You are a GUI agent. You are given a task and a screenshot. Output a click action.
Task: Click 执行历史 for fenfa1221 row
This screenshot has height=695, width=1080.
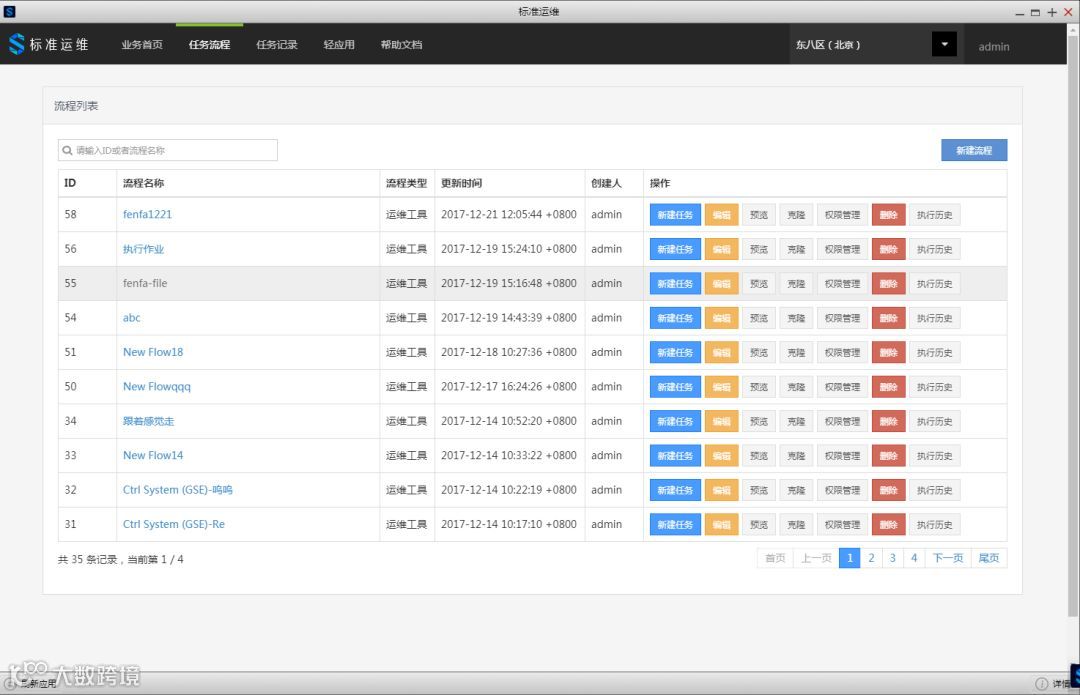point(935,215)
